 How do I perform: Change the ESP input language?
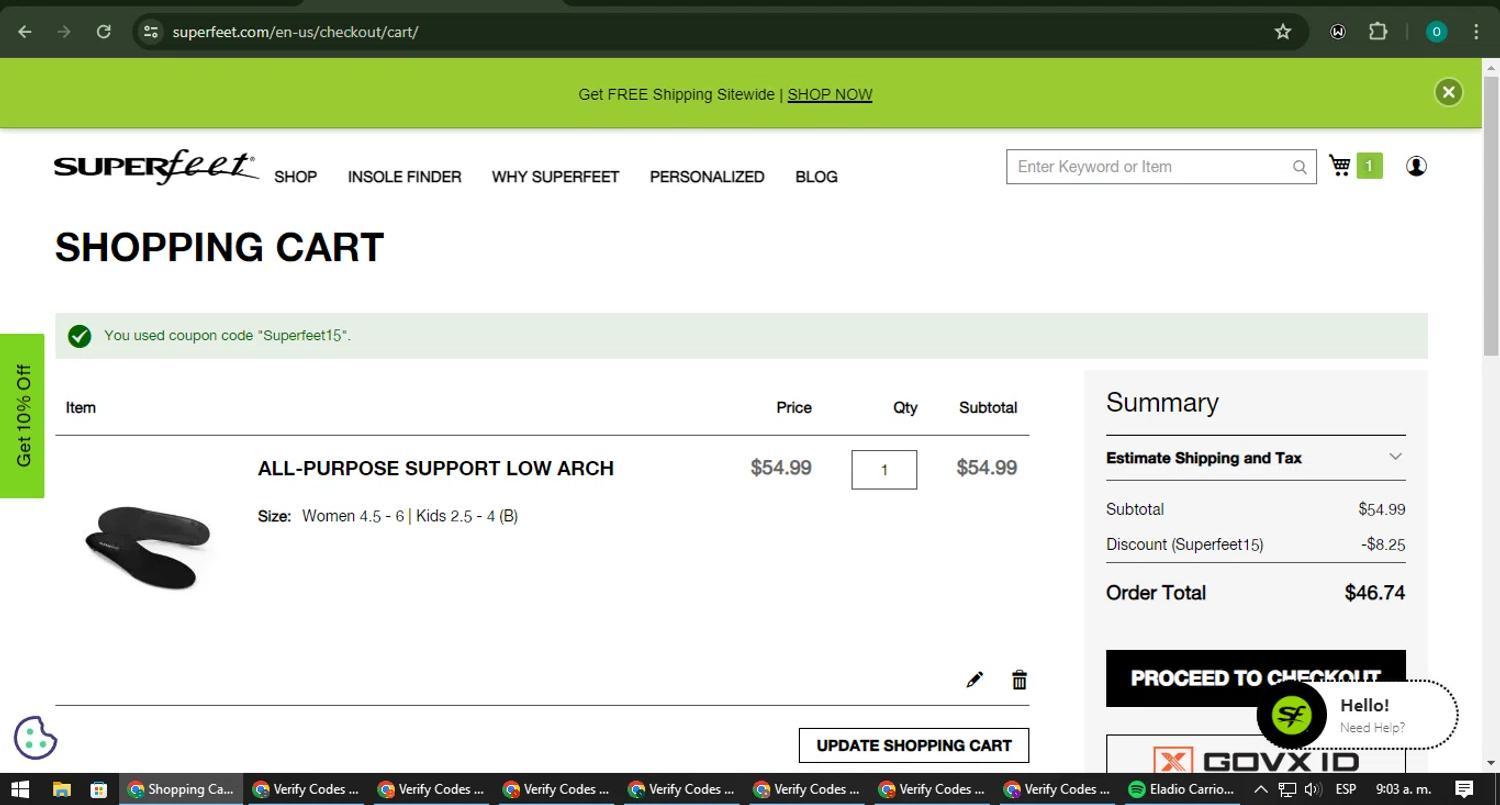(x=1345, y=789)
